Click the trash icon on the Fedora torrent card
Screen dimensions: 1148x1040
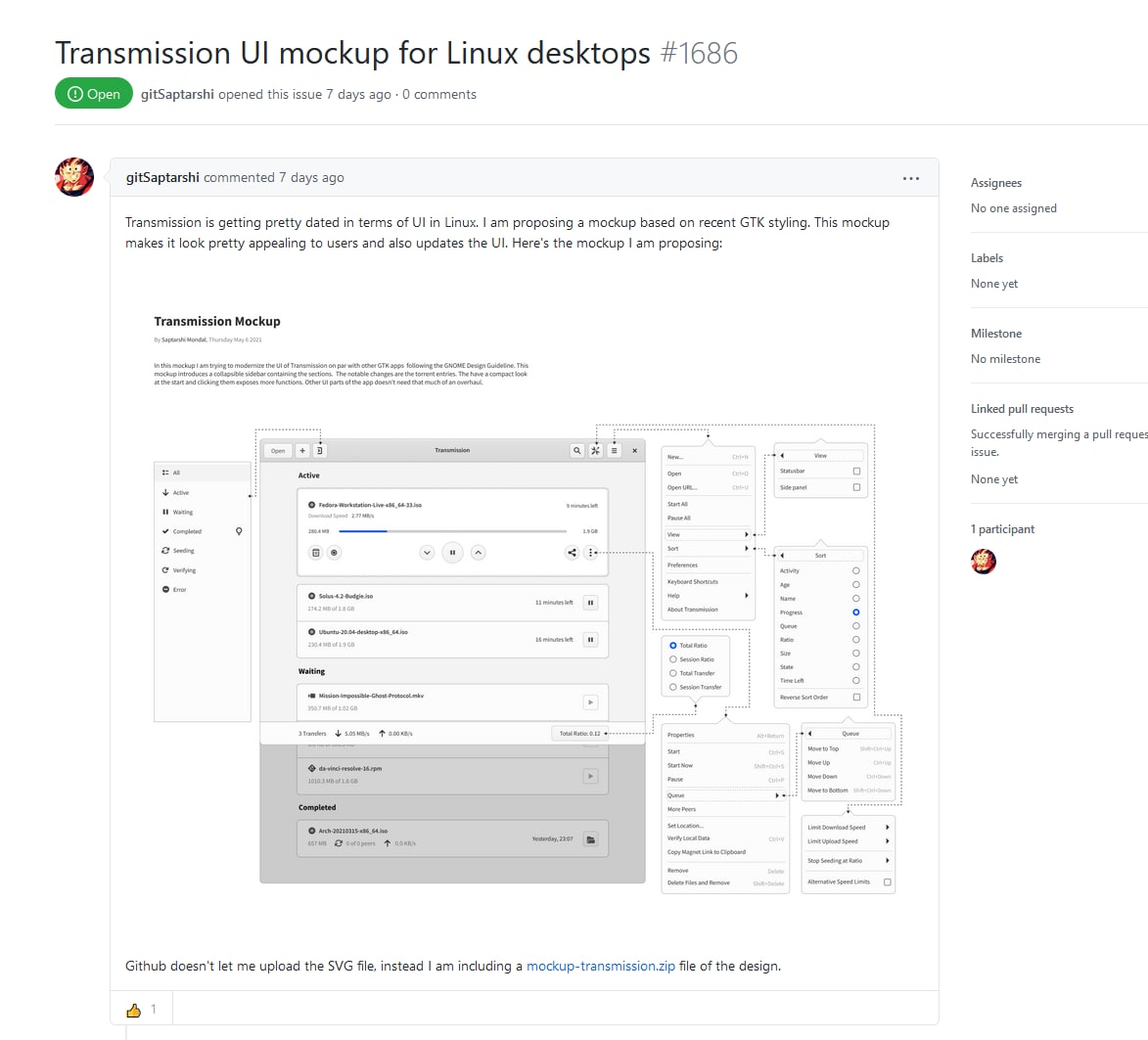tap(315, 553)
